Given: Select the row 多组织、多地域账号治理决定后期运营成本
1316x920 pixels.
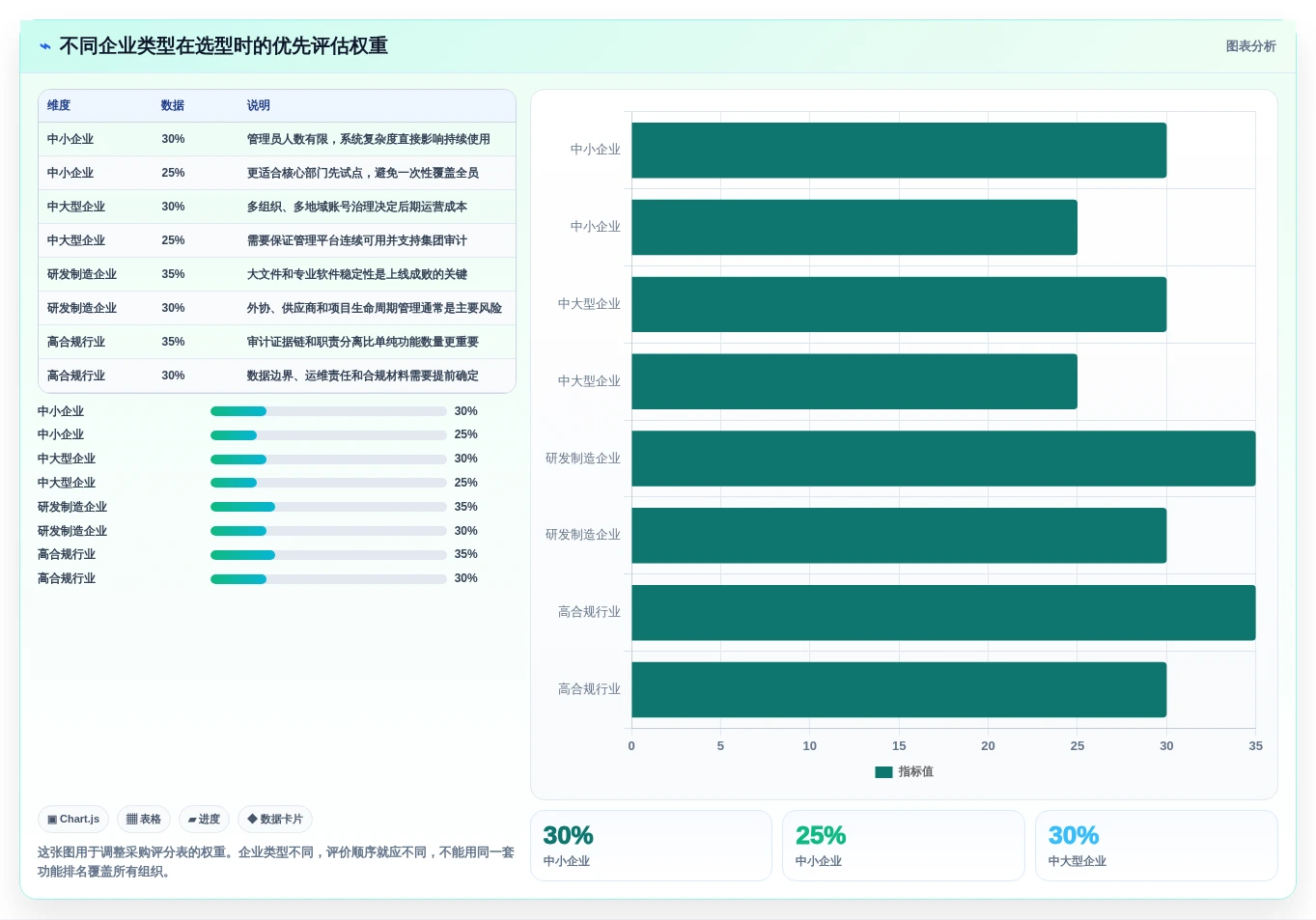Looking at the screenshot, I should coord(277,207).
